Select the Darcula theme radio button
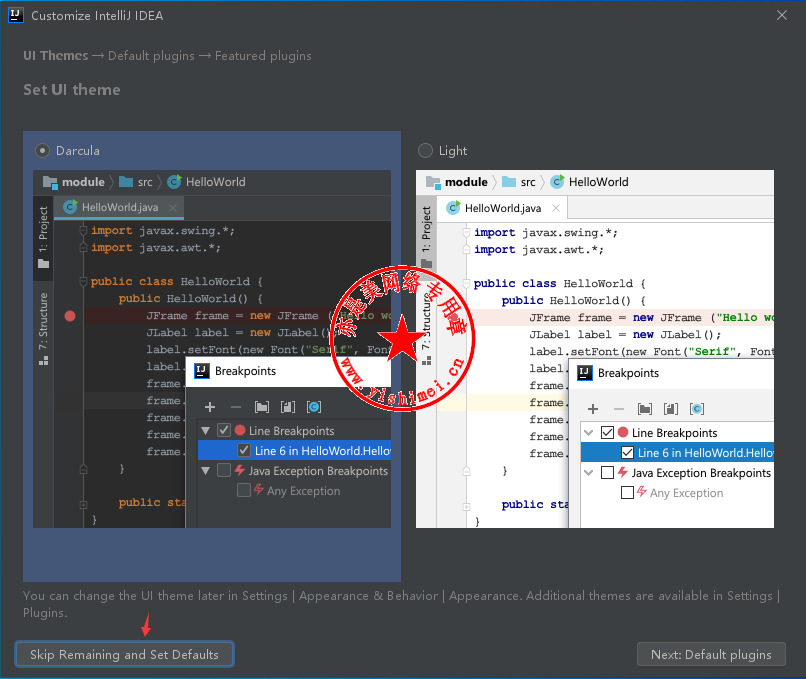This screenshot has height=679, width=806. click(42, 151)
